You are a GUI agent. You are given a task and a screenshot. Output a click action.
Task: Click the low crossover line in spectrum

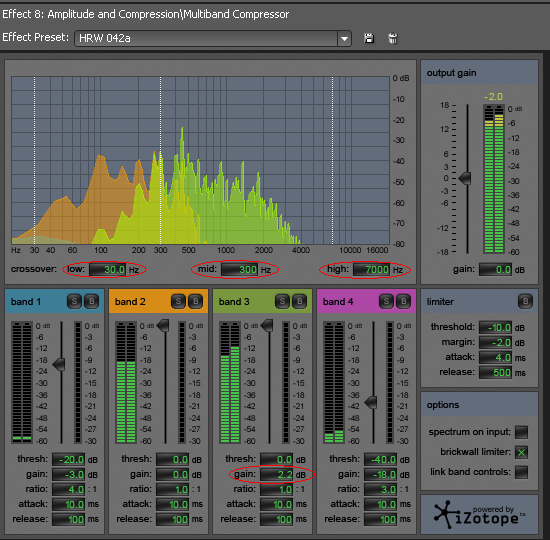pos(34,160)
